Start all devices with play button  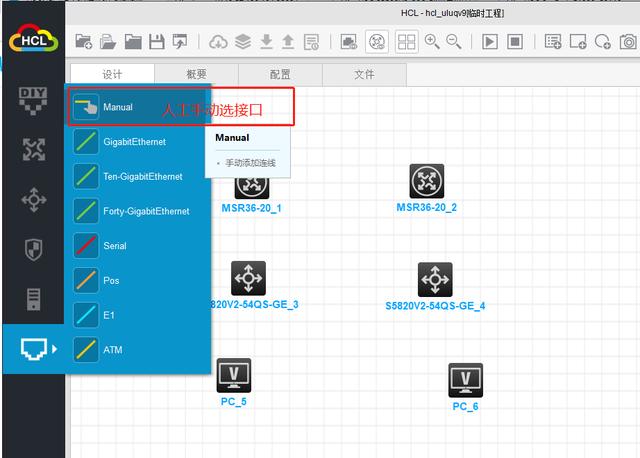coord(490,42)
